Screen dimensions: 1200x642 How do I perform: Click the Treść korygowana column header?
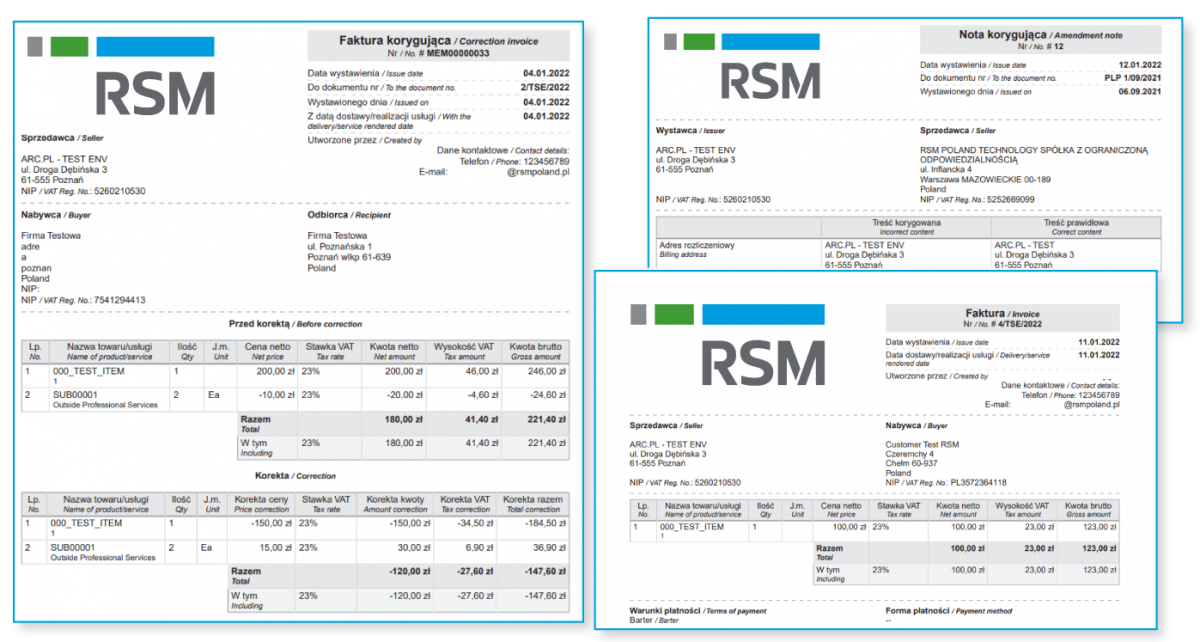[x=905, y=226]
